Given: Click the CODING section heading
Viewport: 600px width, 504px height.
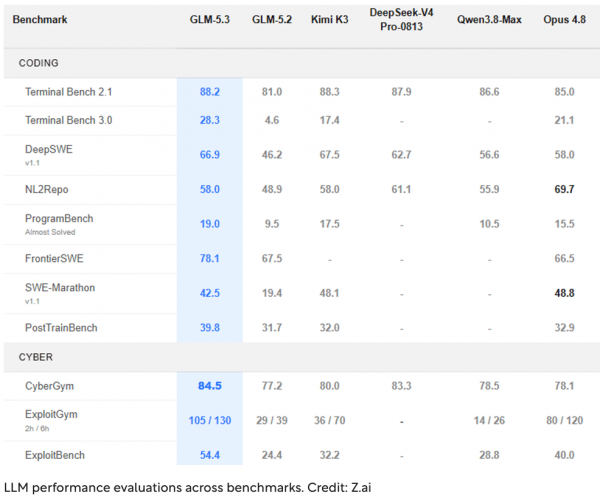Looking at the screenshot, I should coord(39,63).
